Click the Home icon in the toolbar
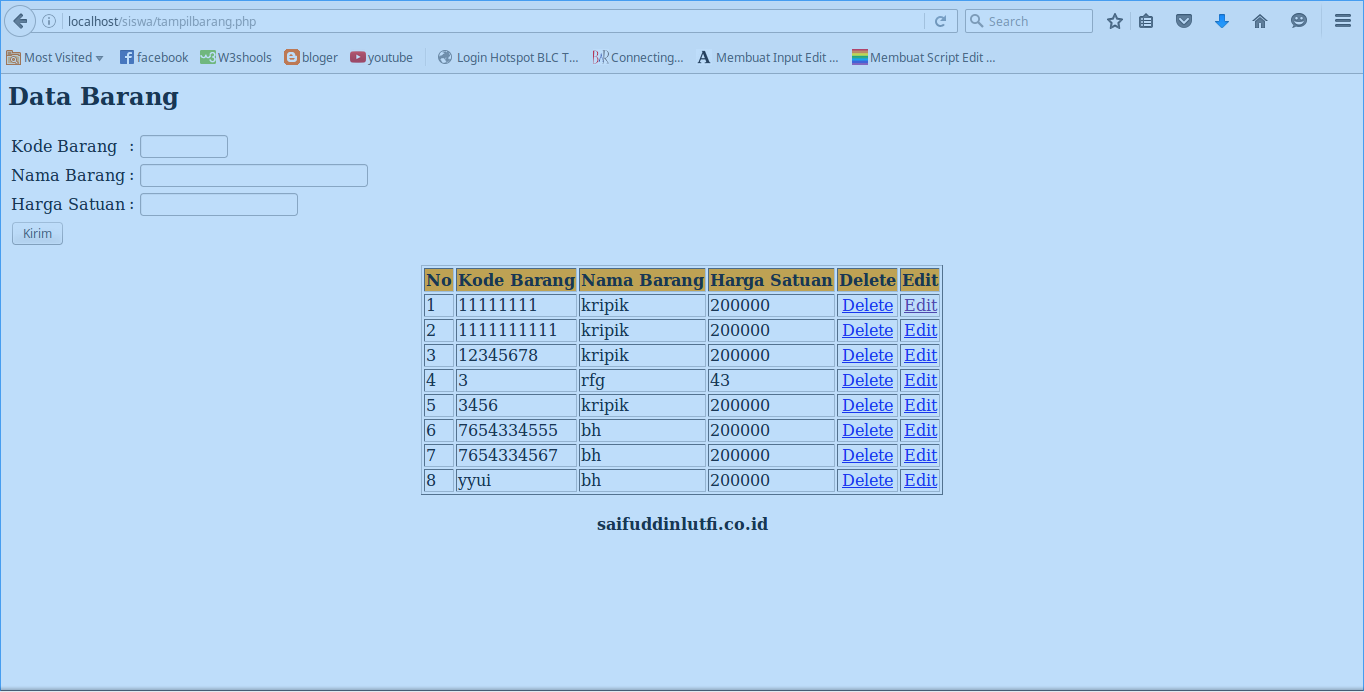 (x=1260, y=20)
